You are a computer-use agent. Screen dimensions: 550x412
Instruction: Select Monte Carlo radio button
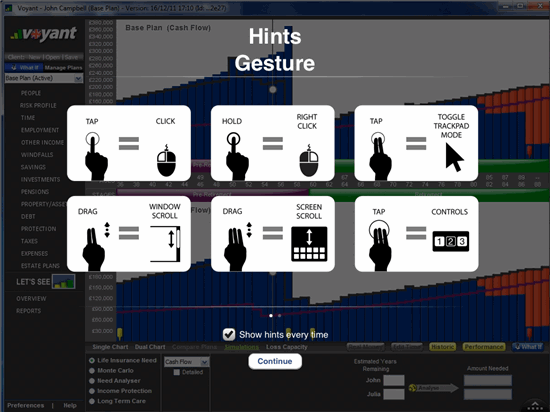point(92,371)
